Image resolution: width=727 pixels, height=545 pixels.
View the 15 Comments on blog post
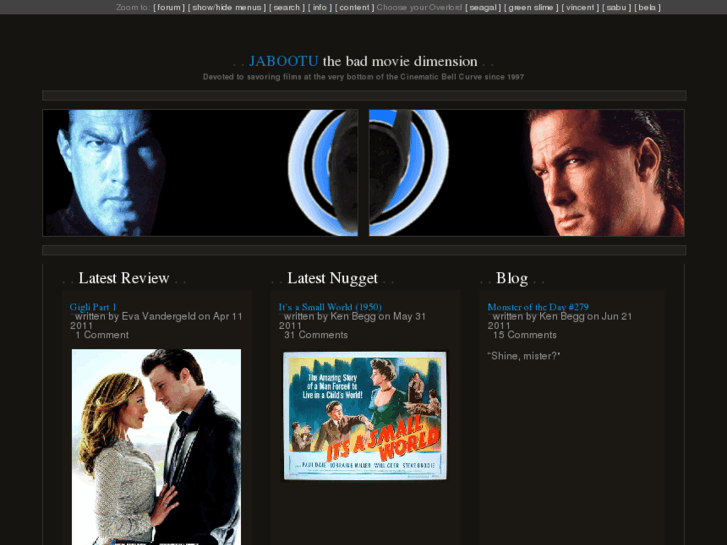click(x=524, y=335)
